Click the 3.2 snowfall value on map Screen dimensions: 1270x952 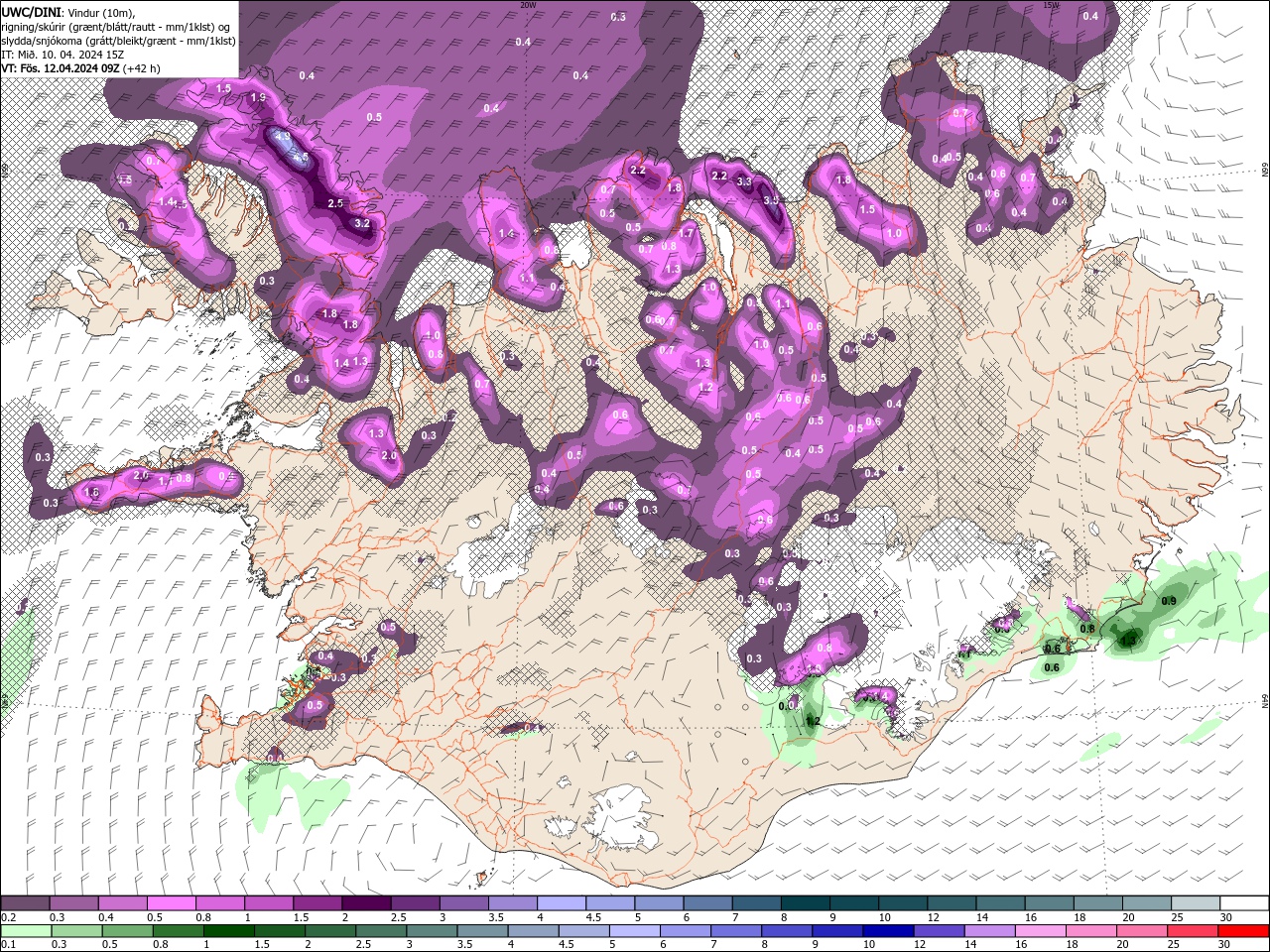point(362,223)
